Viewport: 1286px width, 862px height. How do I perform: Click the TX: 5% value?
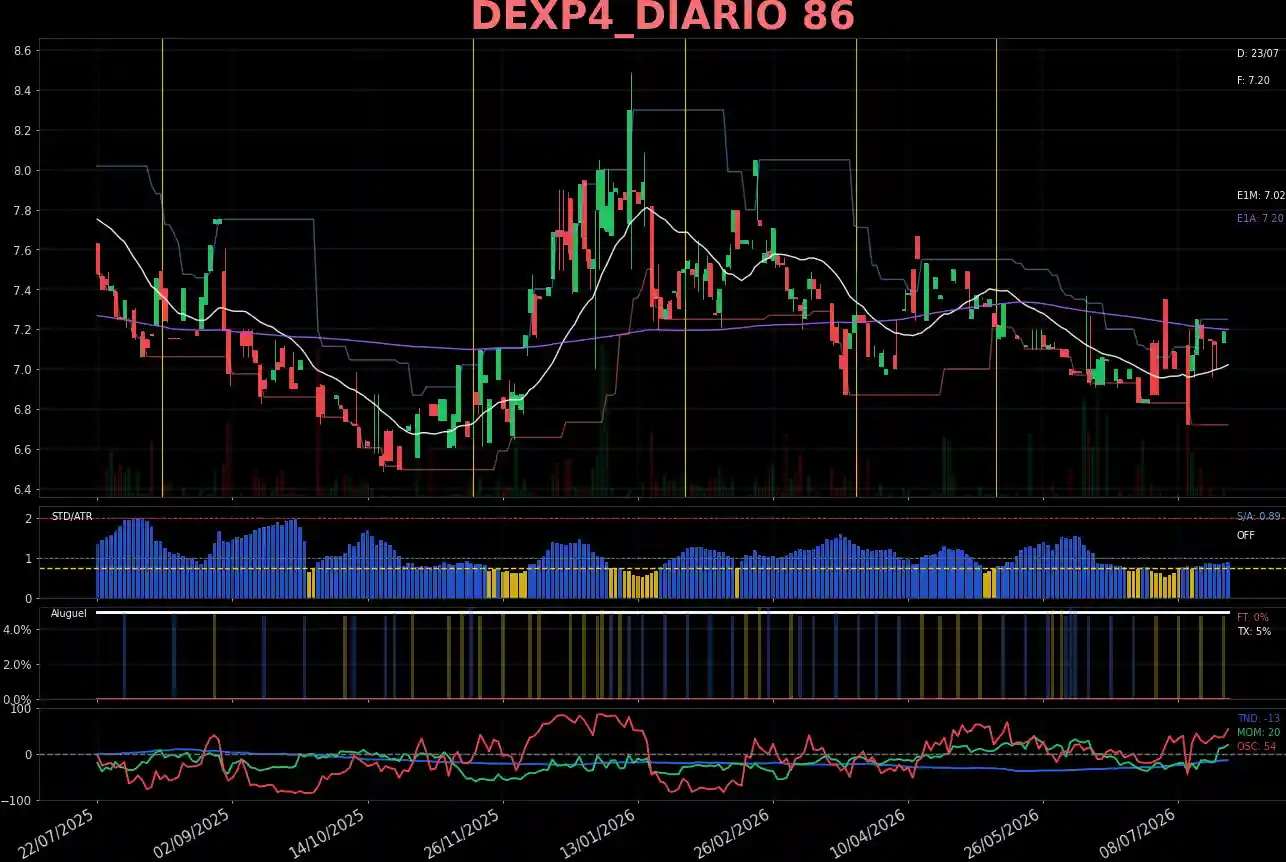[x=1254, y=632]
